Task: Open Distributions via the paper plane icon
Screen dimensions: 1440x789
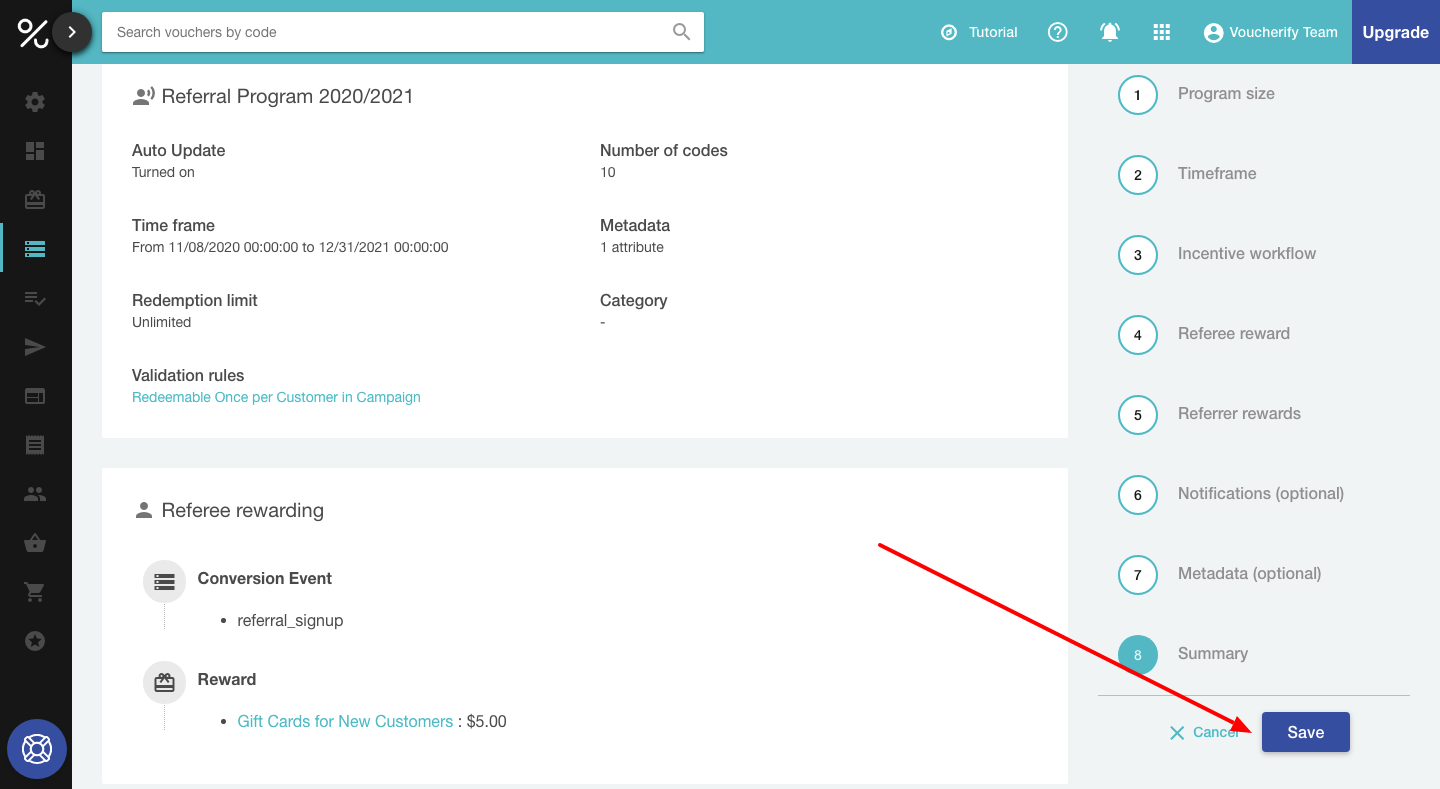Action: click(35, 346)
